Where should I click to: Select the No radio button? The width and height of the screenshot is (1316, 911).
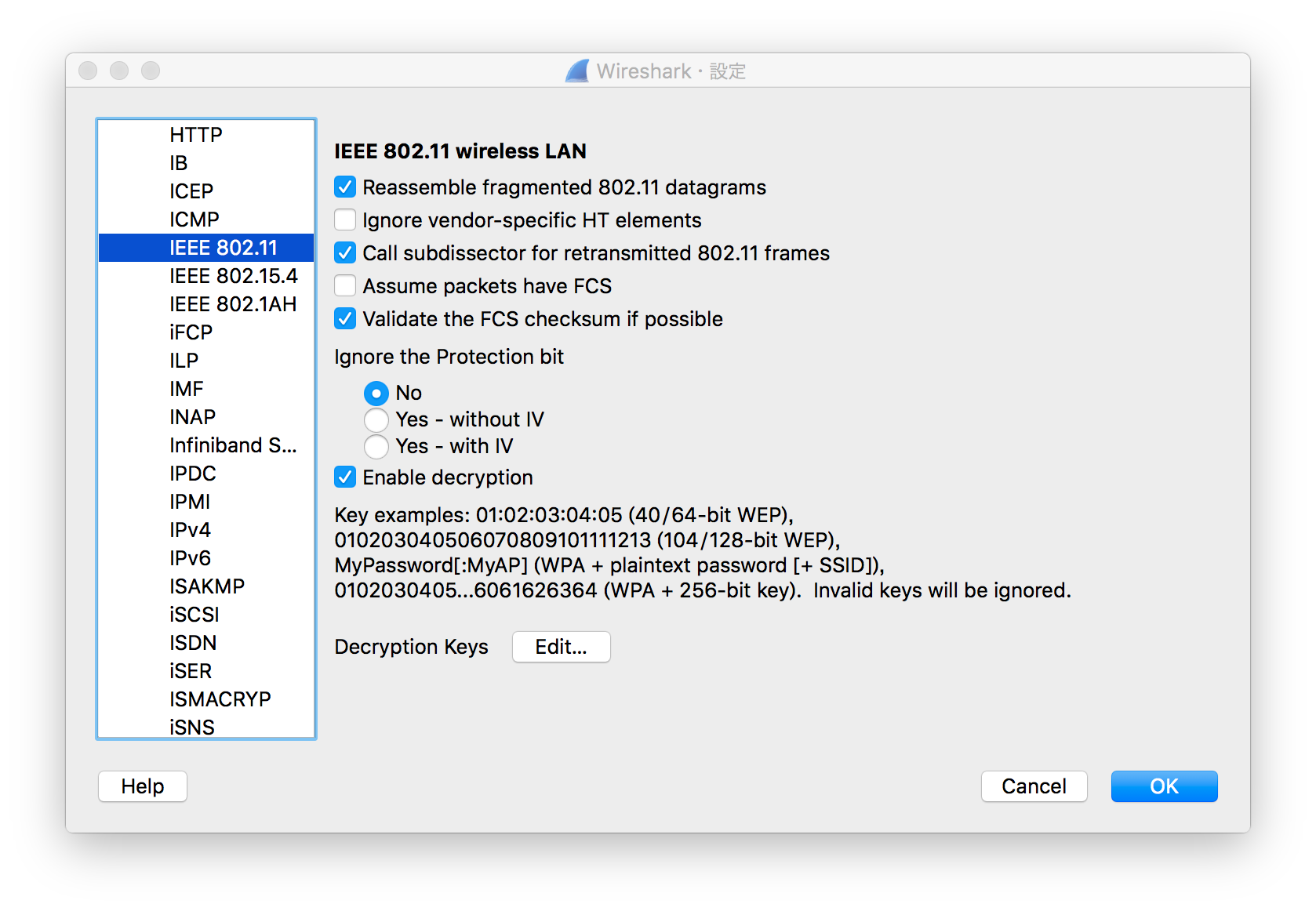click(376, 393)
